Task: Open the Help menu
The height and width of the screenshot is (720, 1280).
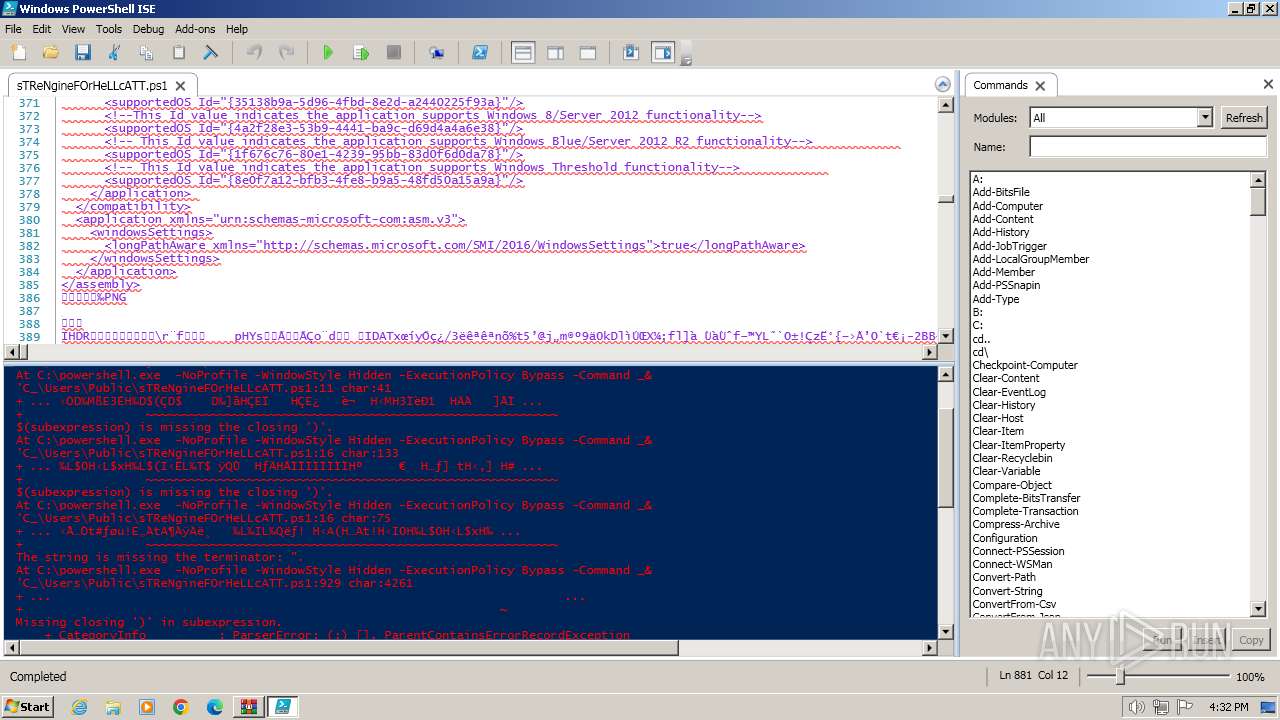Action: coord(237,29)
